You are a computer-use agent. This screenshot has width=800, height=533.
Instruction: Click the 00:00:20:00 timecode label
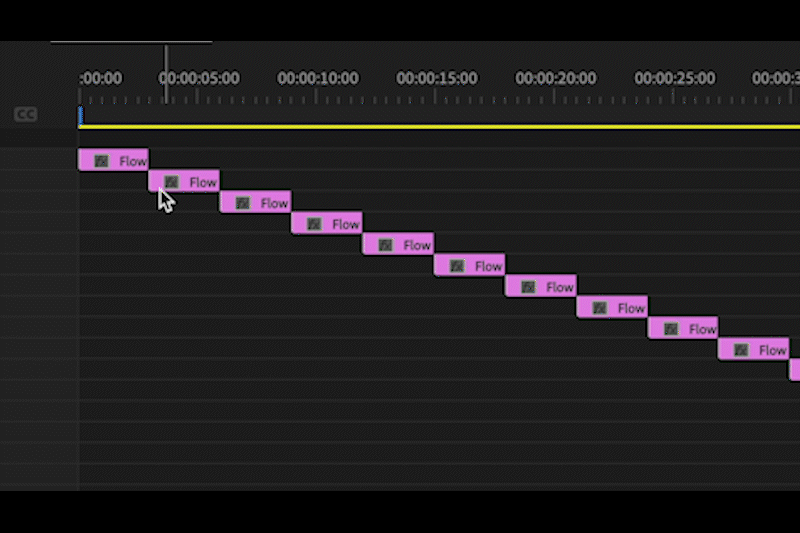[x=556, y=78]
